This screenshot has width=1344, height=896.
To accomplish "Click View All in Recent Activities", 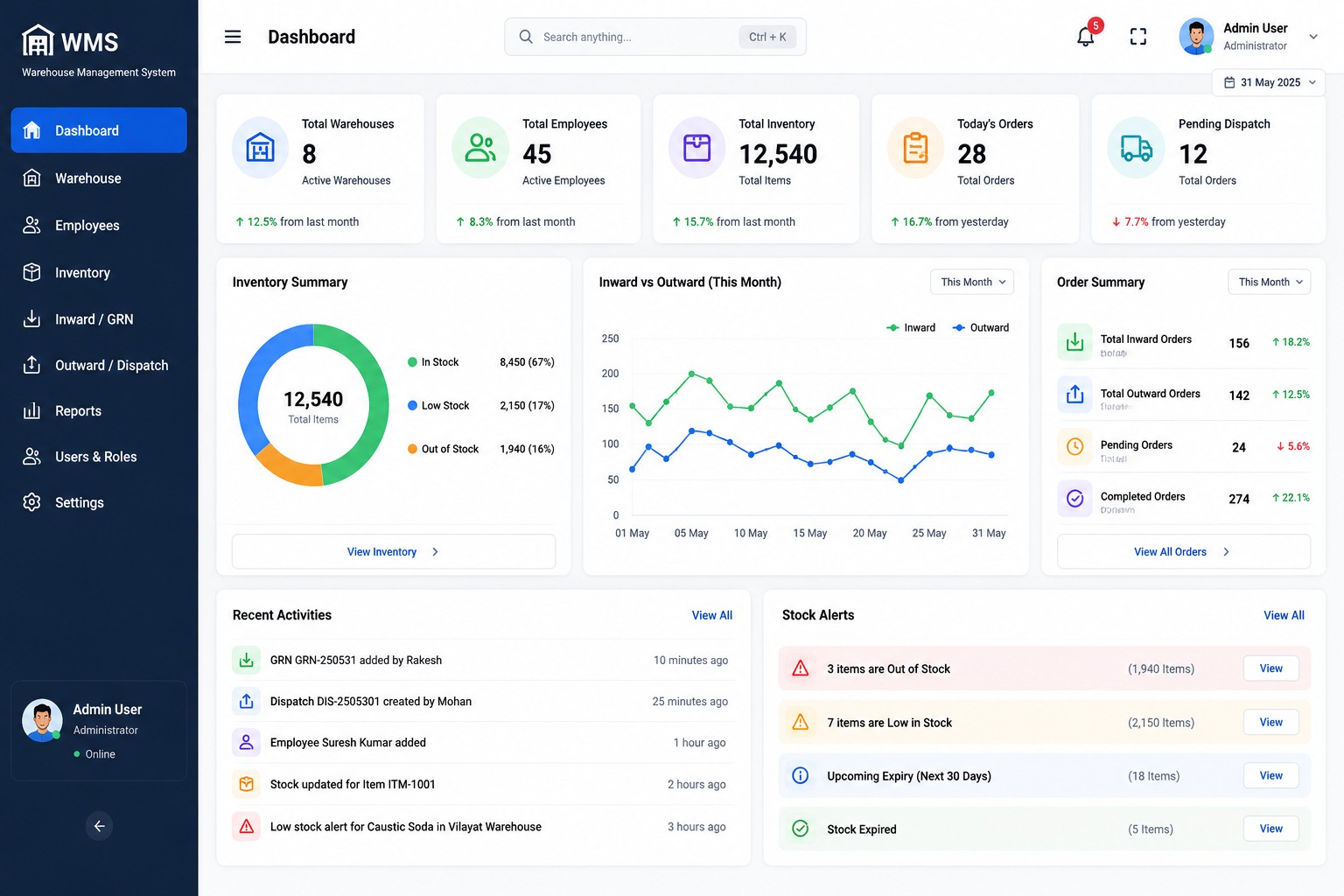I will [712, 615].
